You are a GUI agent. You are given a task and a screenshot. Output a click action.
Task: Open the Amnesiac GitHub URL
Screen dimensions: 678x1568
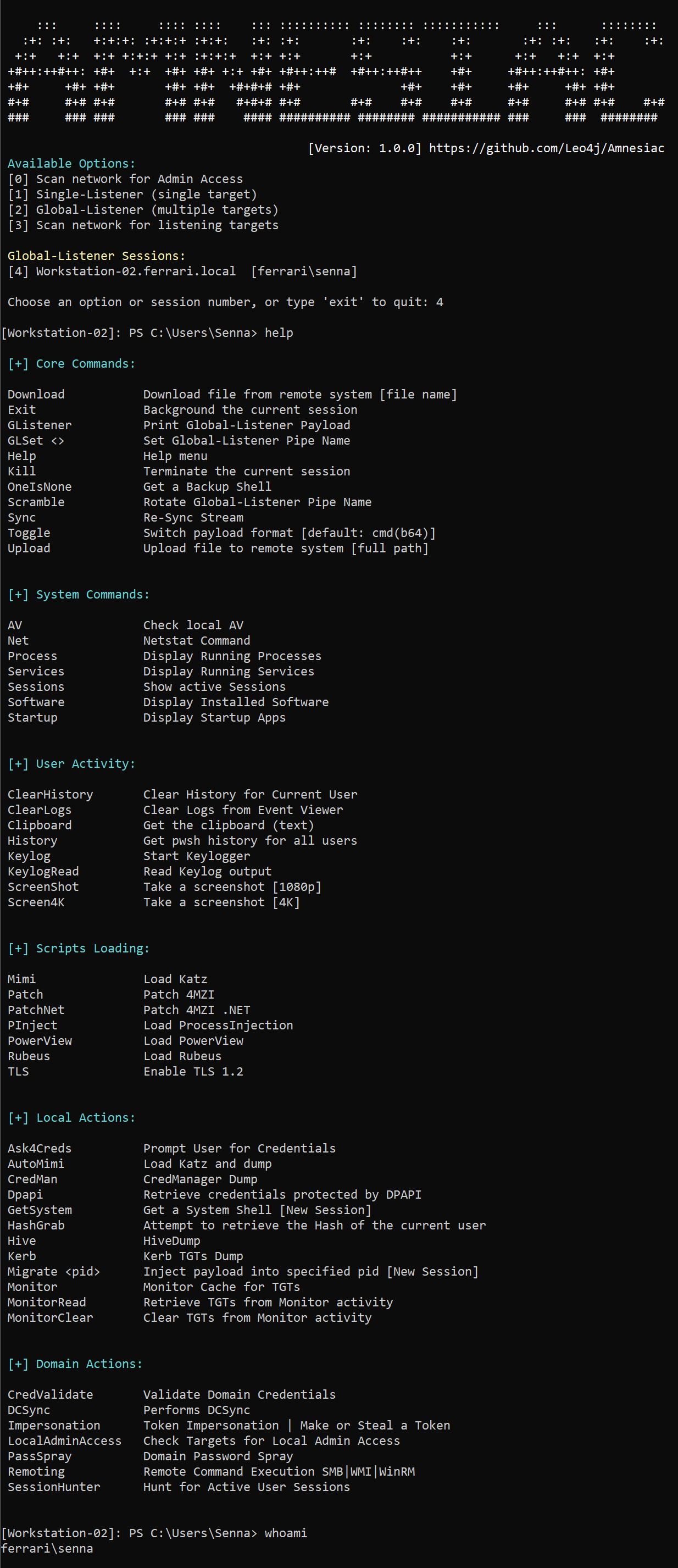546,148
